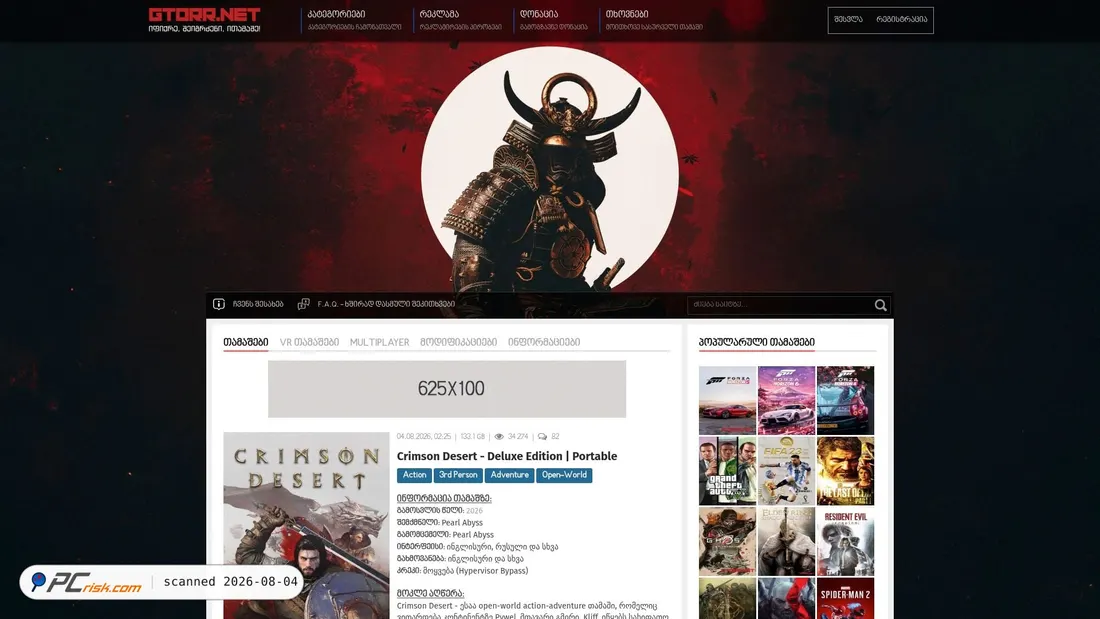The image size is (1100, 619).
Task: Open the Grand Theft Auto V thumbnail
Action: pos(727,471)
